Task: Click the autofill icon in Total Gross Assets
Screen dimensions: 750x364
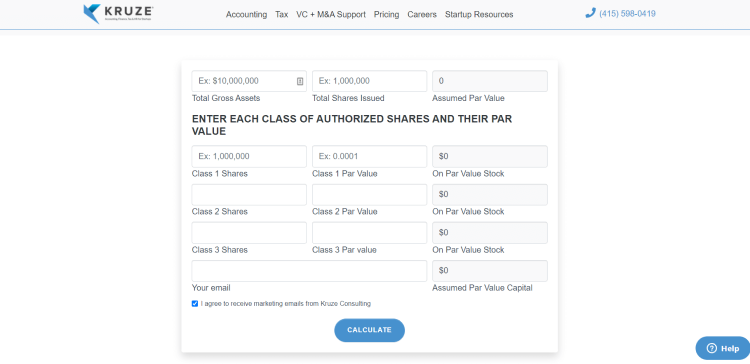Action: click(300, 81)
